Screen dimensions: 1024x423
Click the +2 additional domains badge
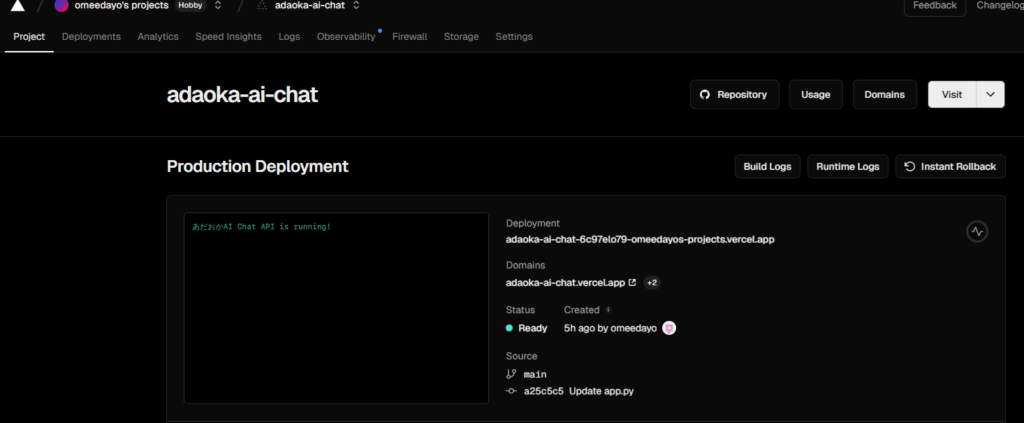(x=651, y=283)
